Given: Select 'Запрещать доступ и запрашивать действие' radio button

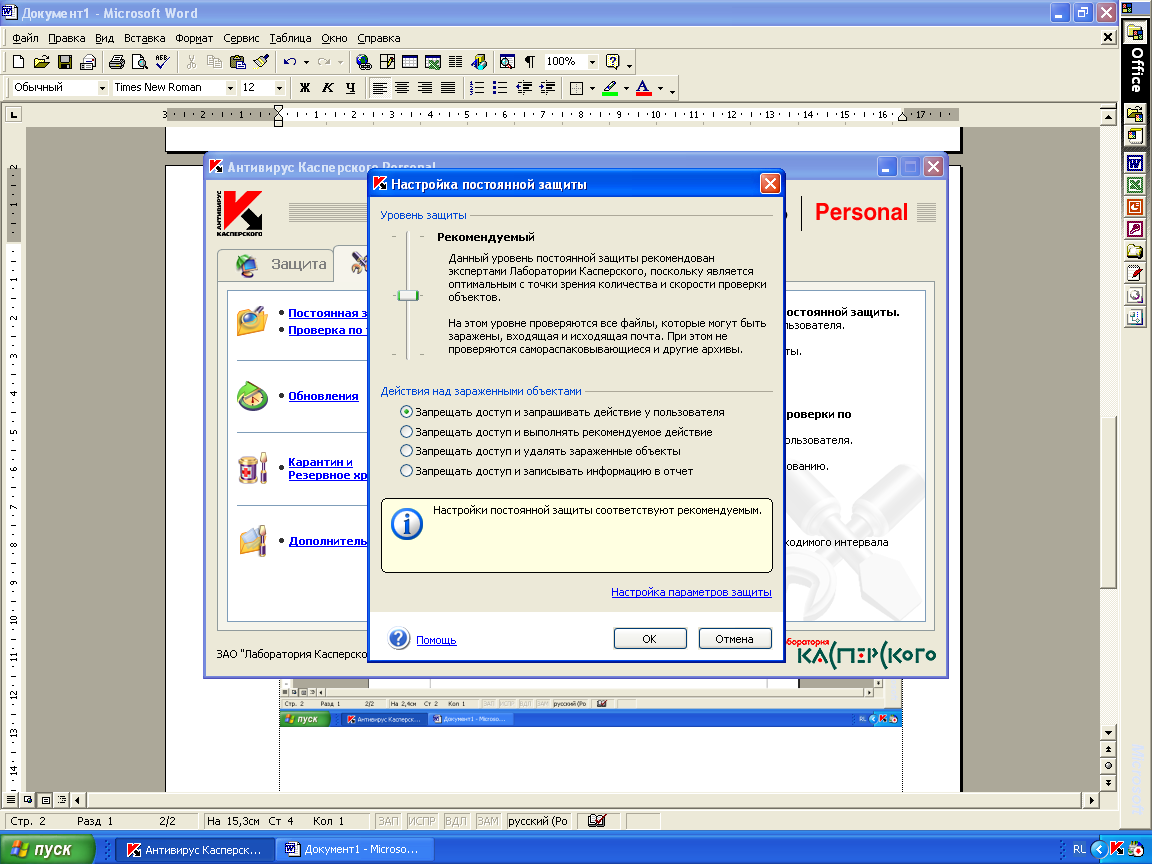Looking at the screenshot, I should pos(406,412).
